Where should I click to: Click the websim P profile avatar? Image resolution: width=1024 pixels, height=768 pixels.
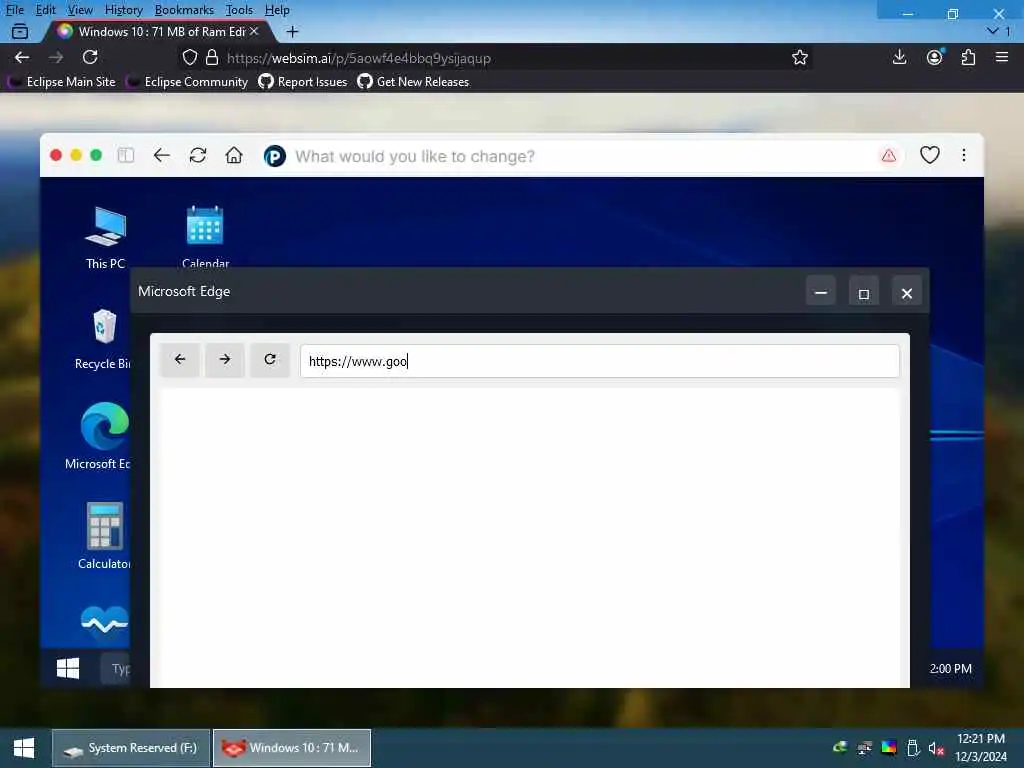[275, 156]
